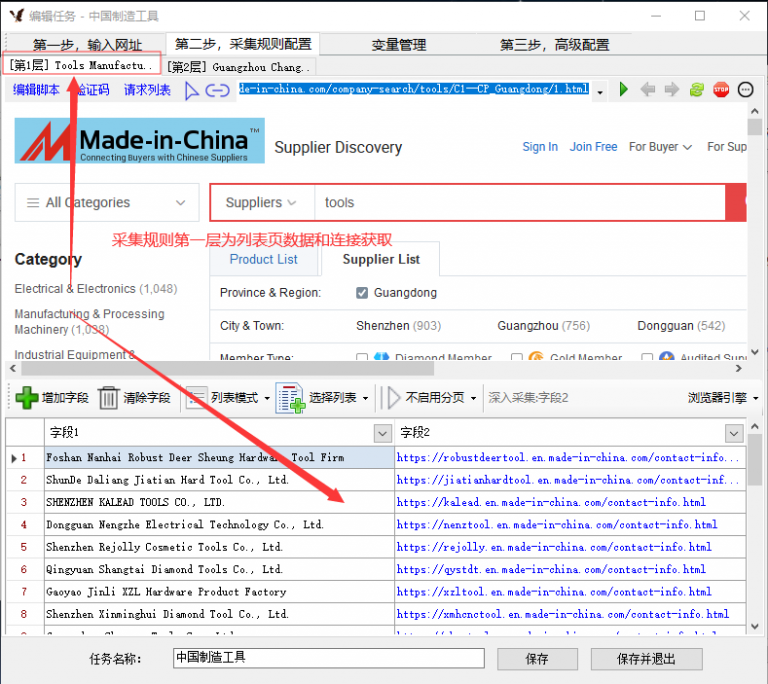Click the browser forward arrow icon
This screenshot has height=684, width=768.
tap(672, 90)
